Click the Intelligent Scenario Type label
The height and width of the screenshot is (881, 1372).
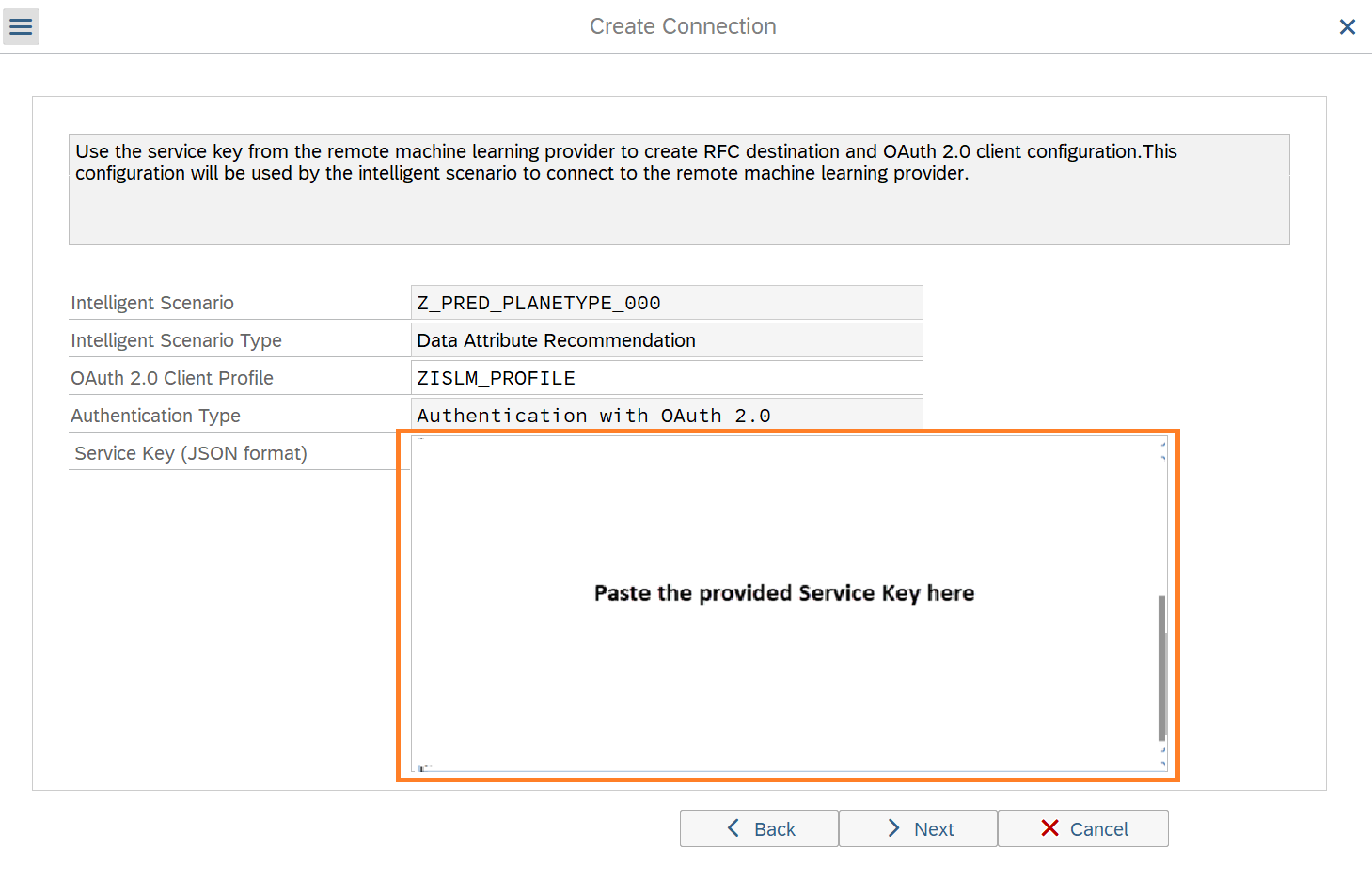[x=176, y=340]
